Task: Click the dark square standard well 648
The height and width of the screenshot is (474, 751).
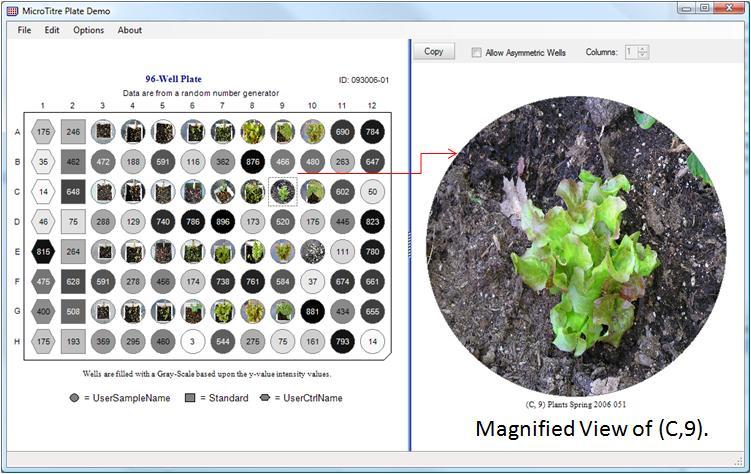Action: [x=72, y=191]
